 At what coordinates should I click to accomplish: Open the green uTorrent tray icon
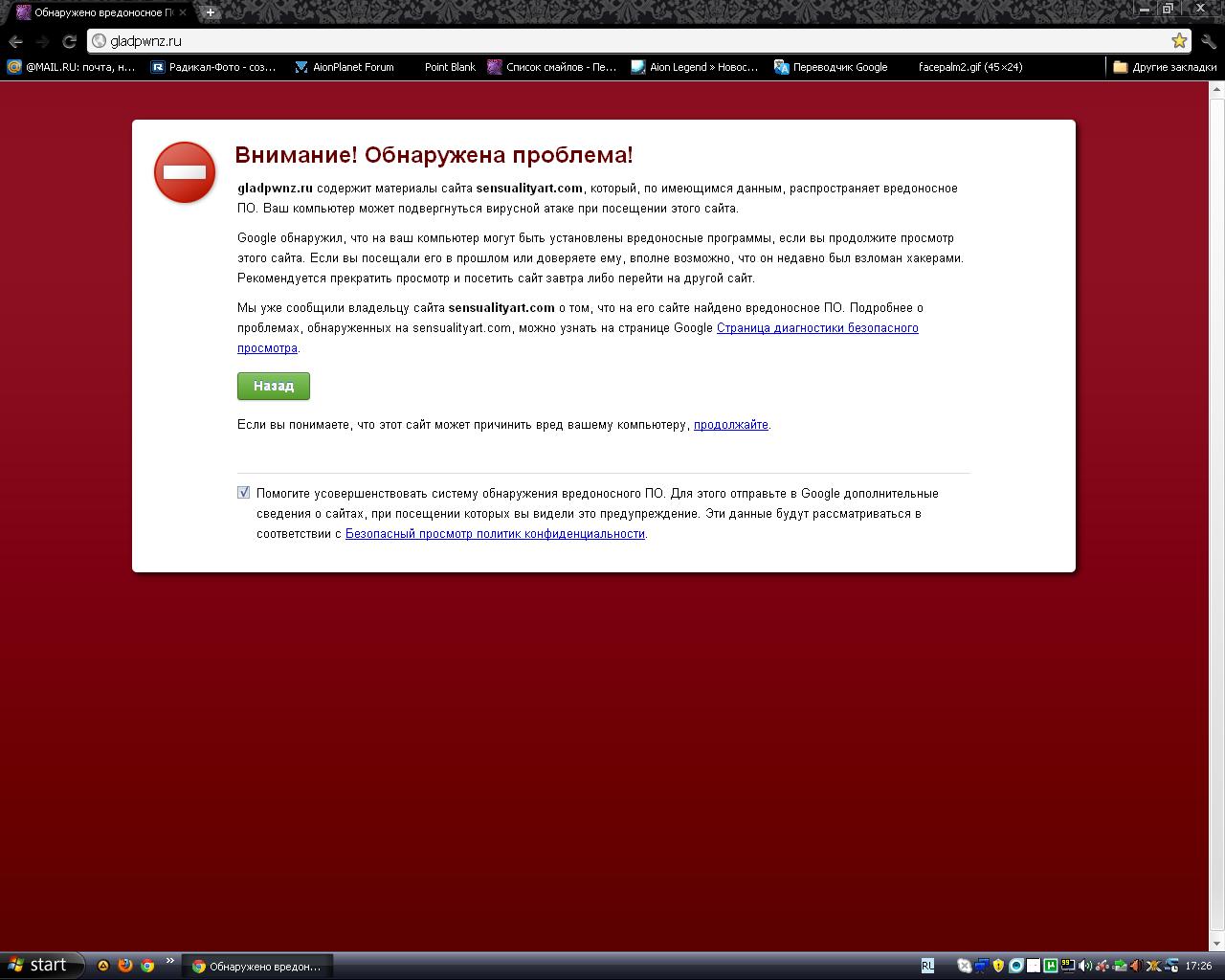pos(1051,966)
